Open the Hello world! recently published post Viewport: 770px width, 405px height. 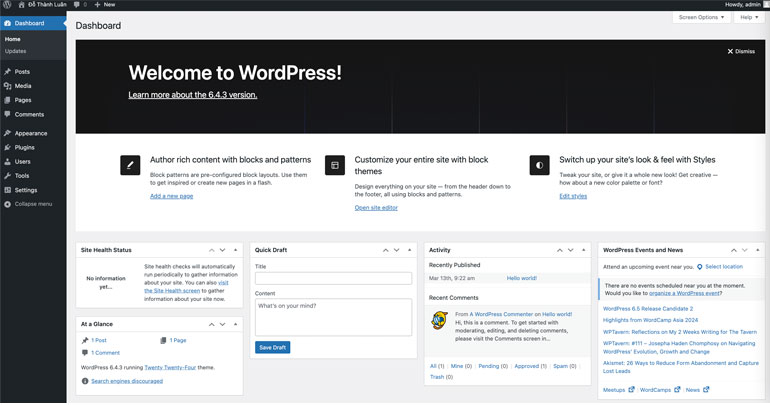tap(522, 278)
